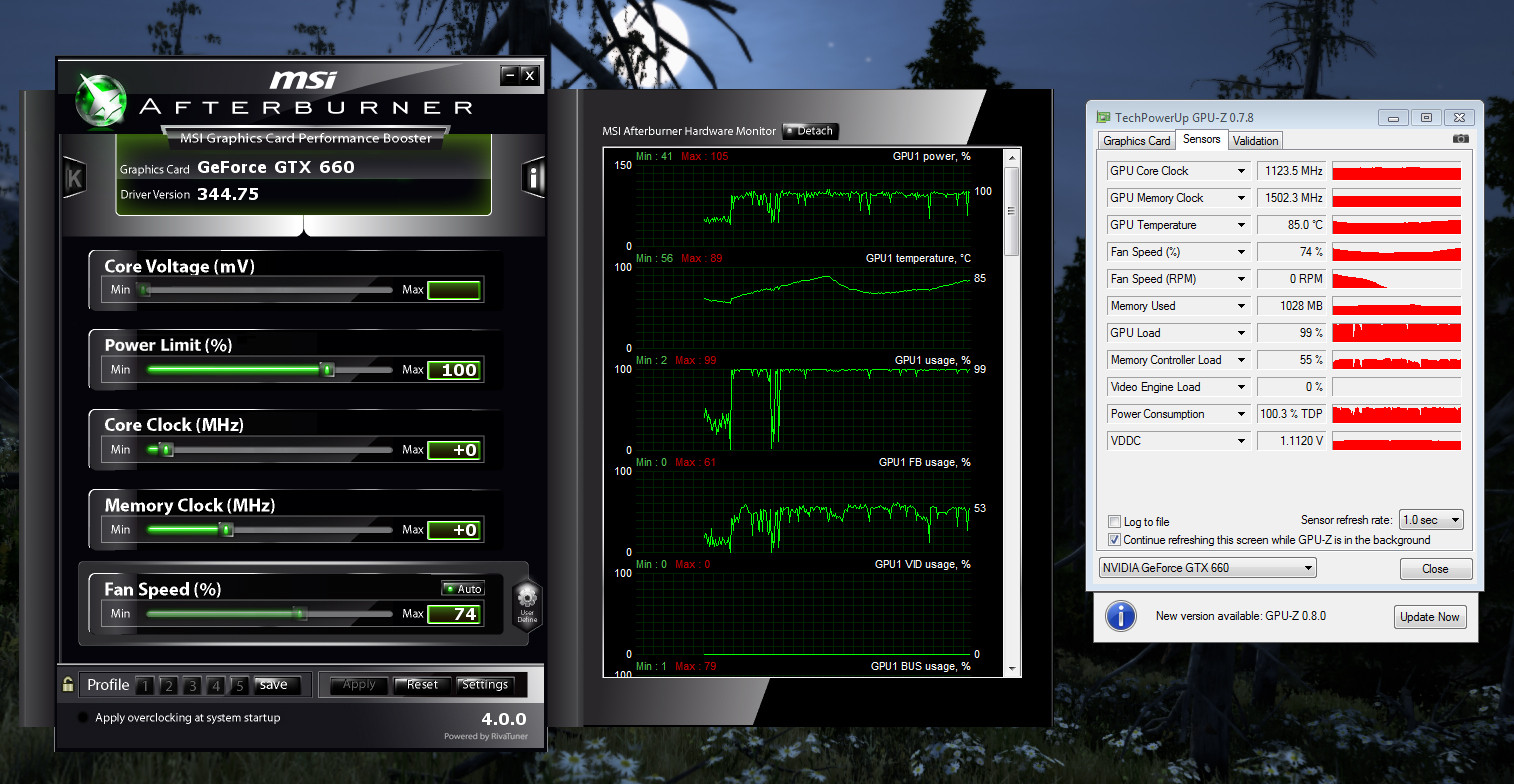Click the GPU-Z title bar app icon
1514x784 pixels.
pos(1103,117)
